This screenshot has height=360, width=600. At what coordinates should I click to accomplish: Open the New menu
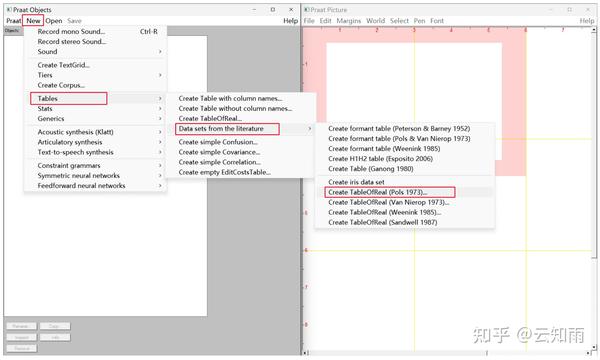point(33,21)
